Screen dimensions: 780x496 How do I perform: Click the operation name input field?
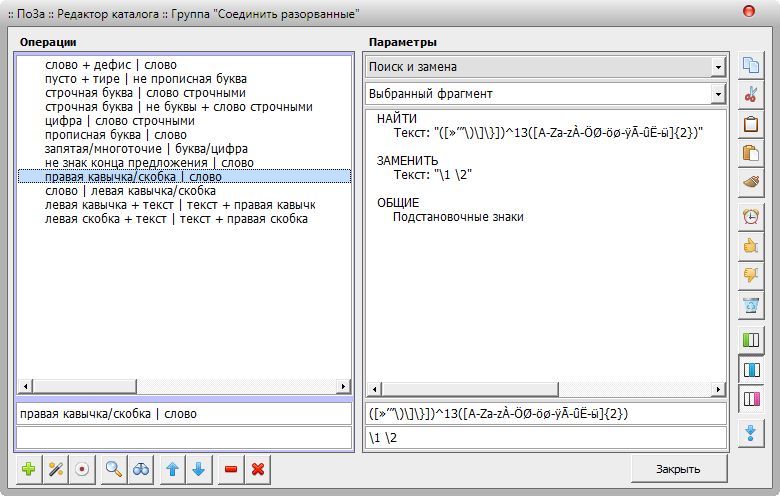click(184, 414)
